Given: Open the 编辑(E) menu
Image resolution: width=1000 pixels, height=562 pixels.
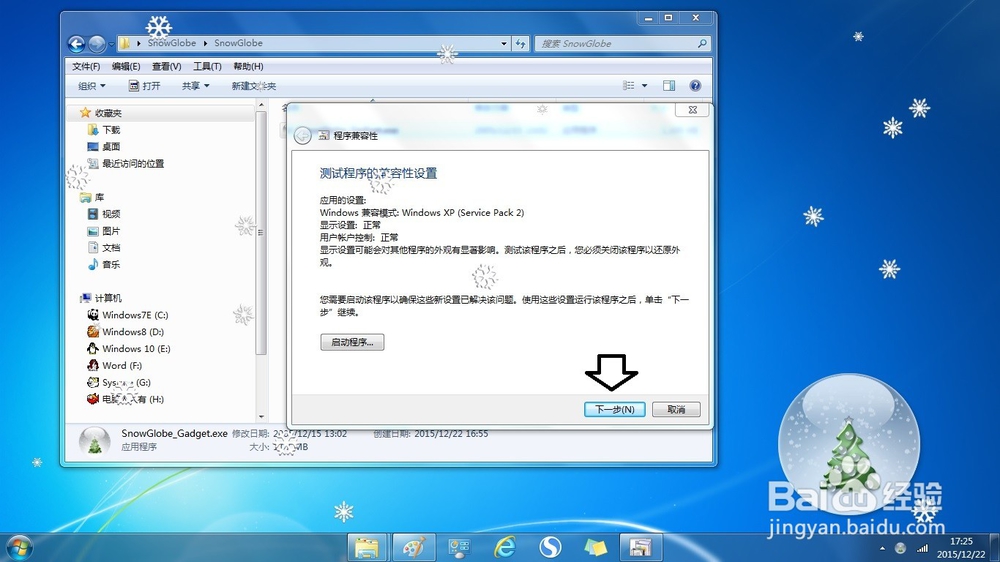Looking at the screenshot, I should (x=126, y=66).
